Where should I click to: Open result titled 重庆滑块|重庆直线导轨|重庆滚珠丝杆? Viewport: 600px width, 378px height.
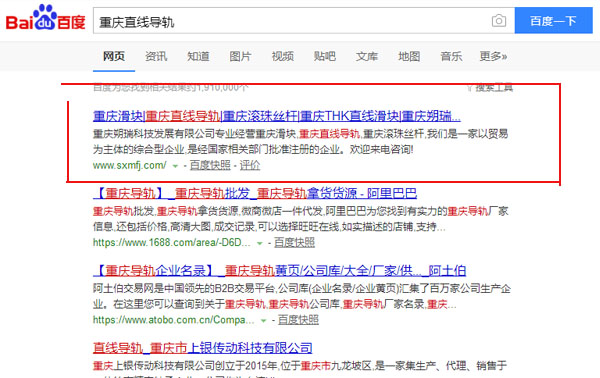277,116
